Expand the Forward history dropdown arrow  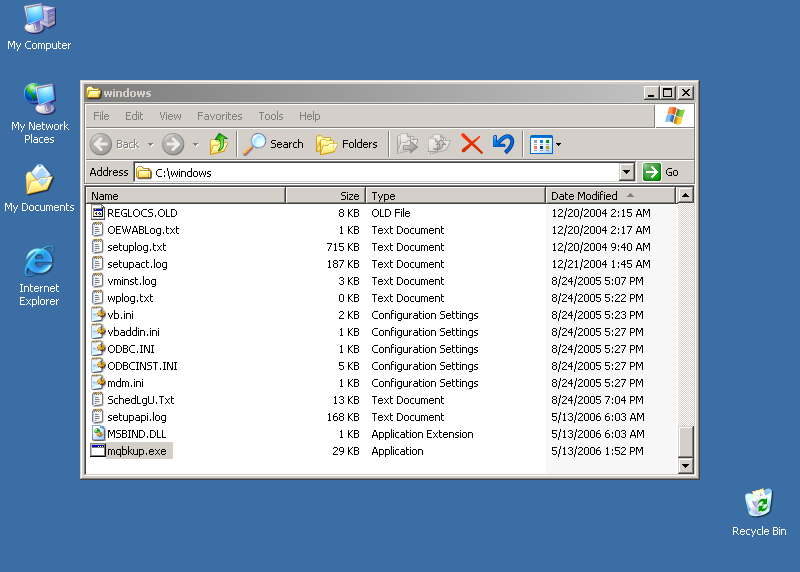(x=195, y=144)
